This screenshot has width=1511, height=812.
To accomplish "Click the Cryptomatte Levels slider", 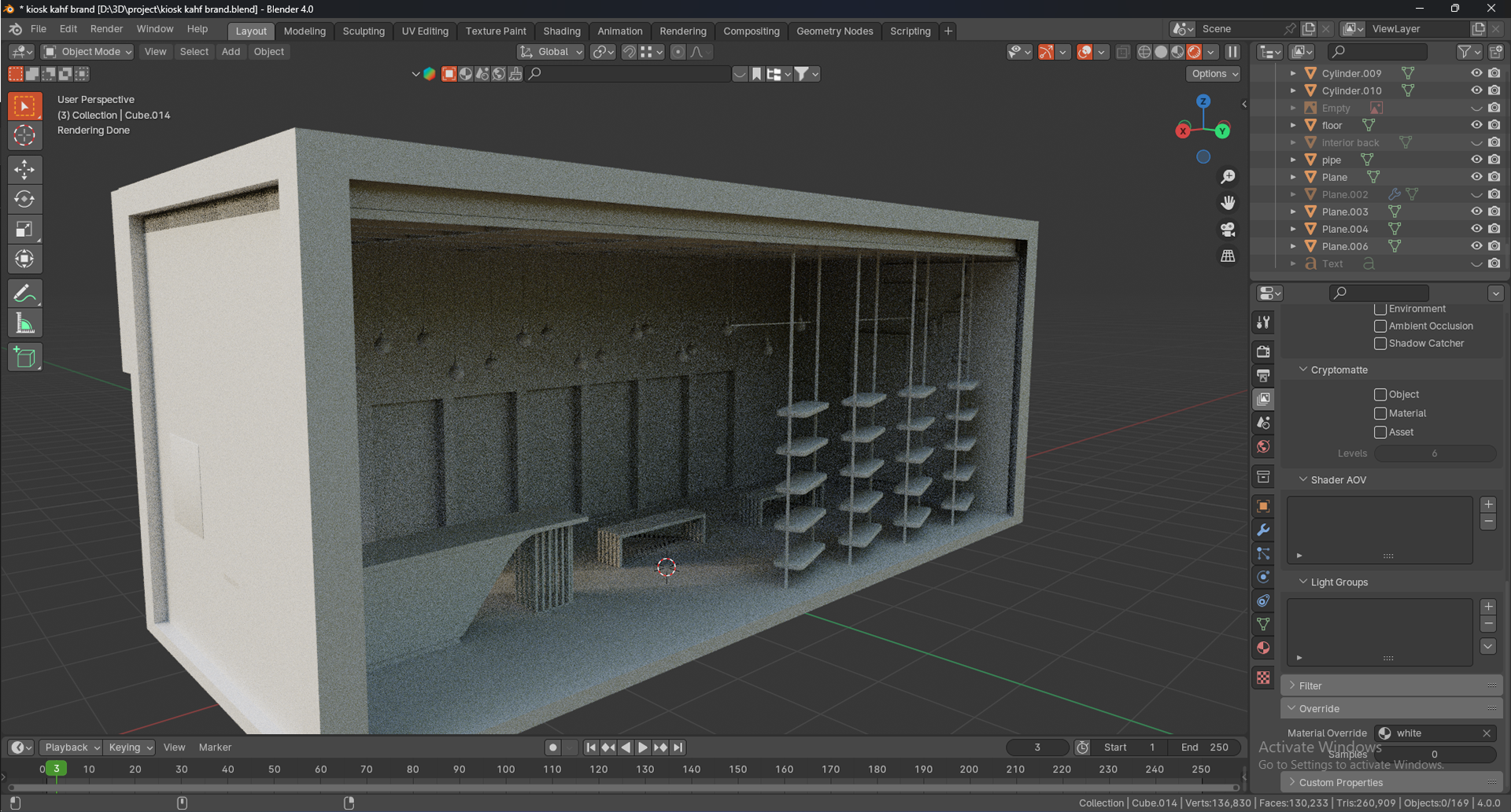I will 1435,454.
